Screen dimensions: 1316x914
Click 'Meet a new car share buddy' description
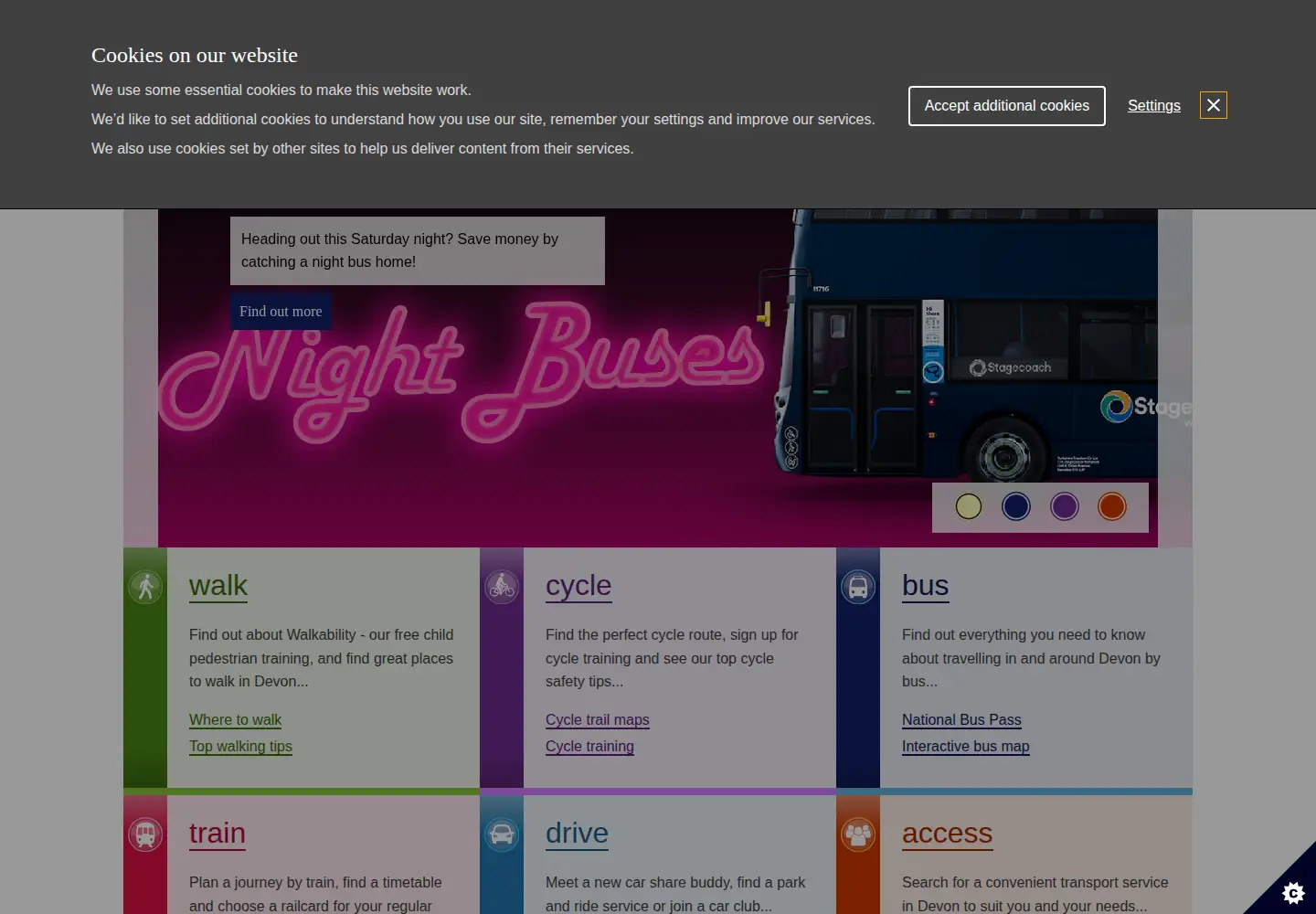coord(675,894)
